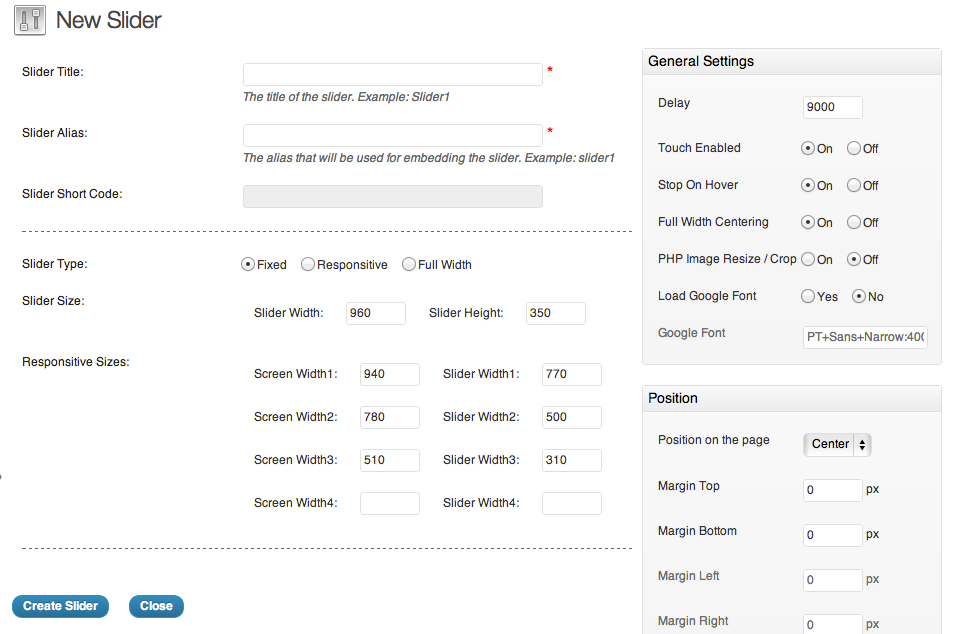
Task: Click the Slider Width field showing 960
Action: coord(376,313)
